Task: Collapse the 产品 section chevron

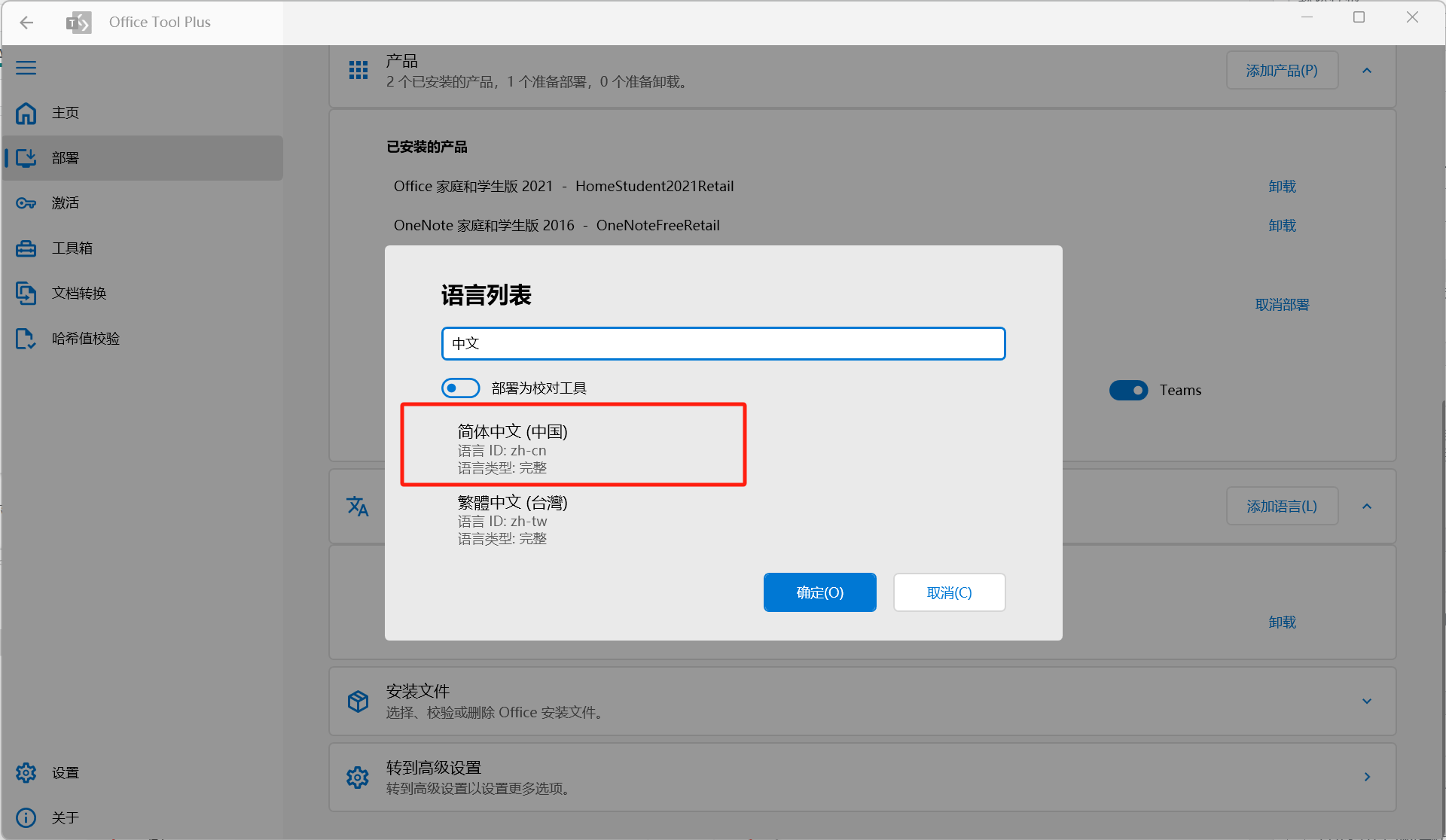Action: [1367, 71]
